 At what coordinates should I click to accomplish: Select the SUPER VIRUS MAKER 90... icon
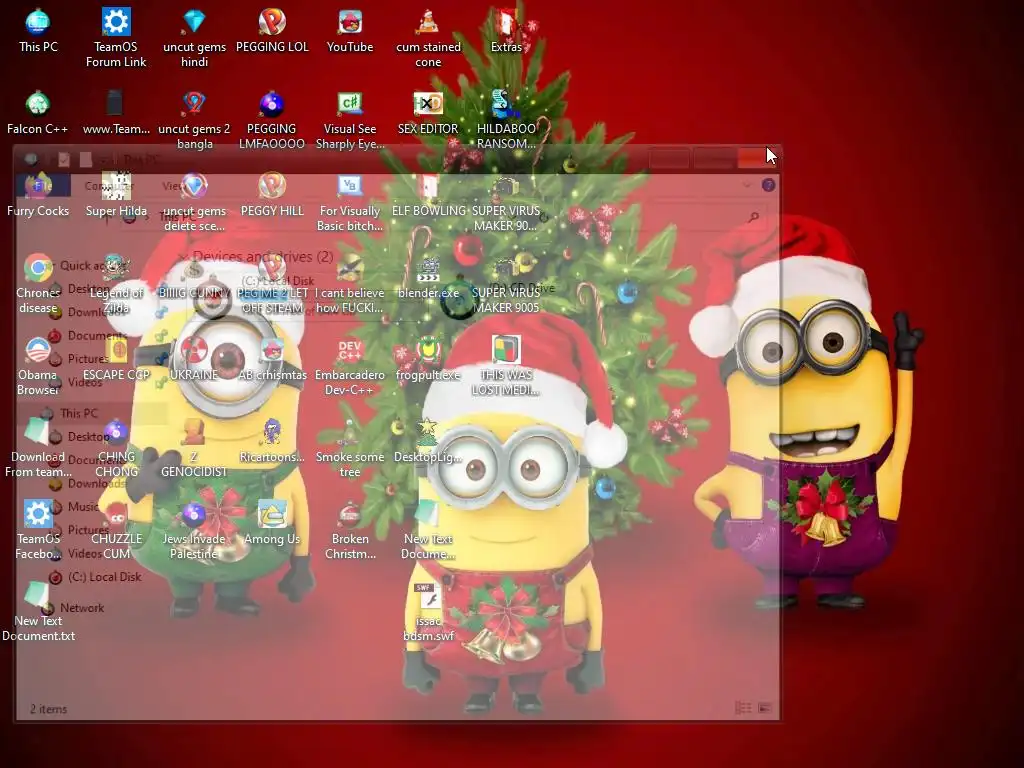[x=506, y=202]
